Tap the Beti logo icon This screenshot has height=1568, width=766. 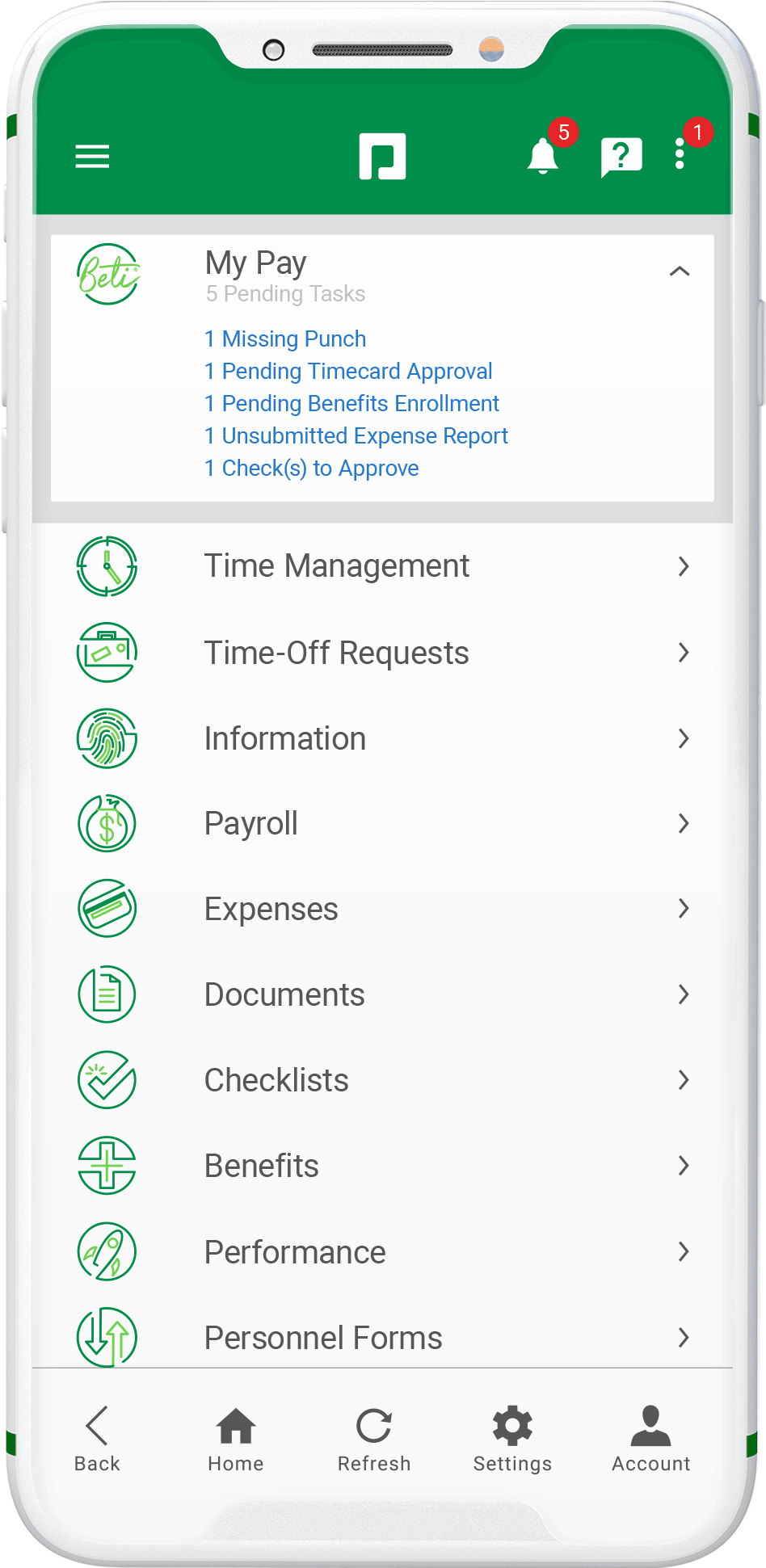[107, 275]
